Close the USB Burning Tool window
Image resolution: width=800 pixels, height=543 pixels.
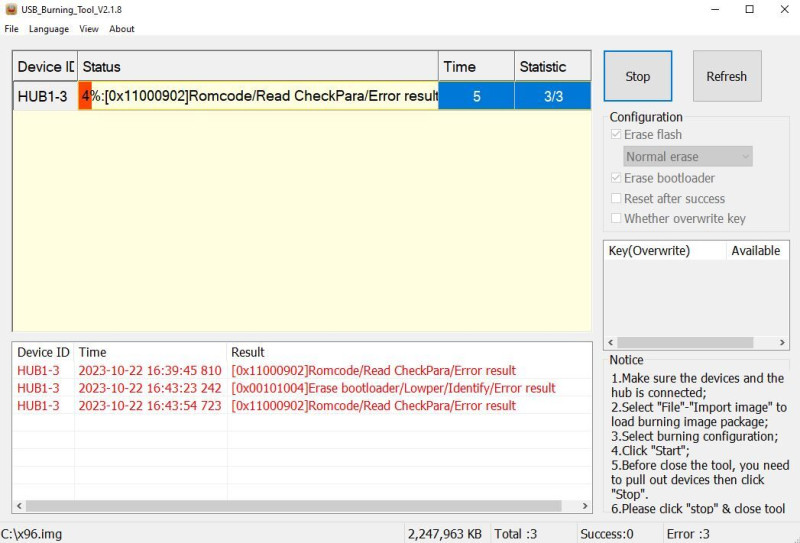click(x=784, y=9)
